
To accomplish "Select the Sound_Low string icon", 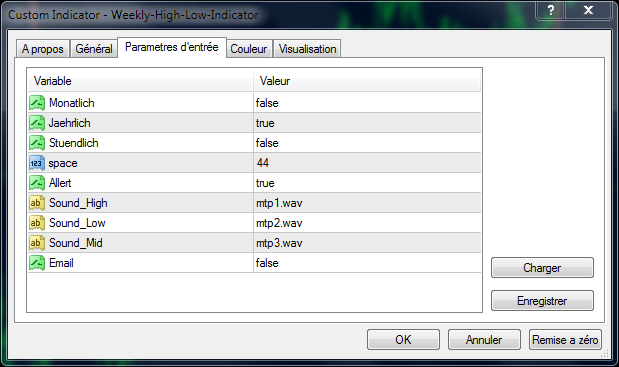I will (37, 223).
